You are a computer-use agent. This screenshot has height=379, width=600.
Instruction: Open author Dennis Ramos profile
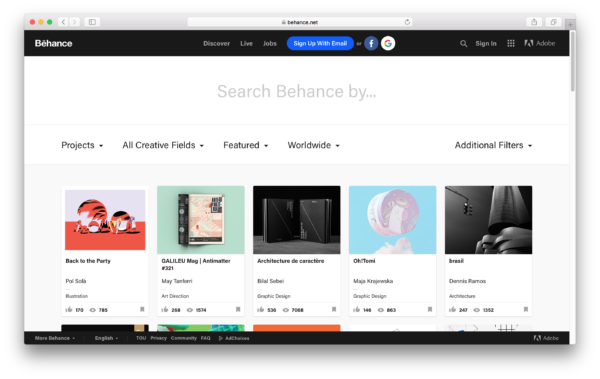tap(467, 281)
